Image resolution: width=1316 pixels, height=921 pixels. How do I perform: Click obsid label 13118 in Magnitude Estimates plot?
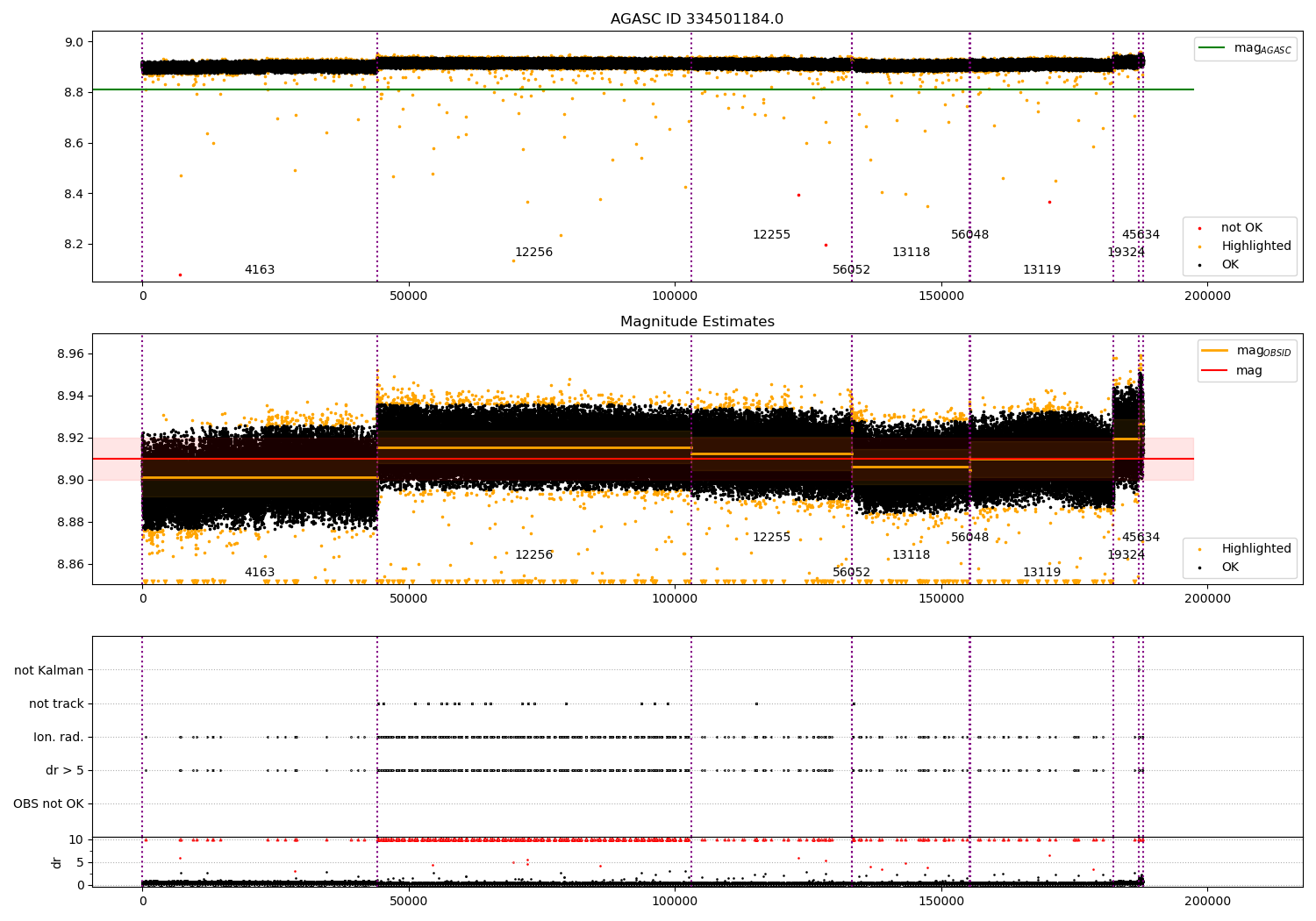[911, 555]
